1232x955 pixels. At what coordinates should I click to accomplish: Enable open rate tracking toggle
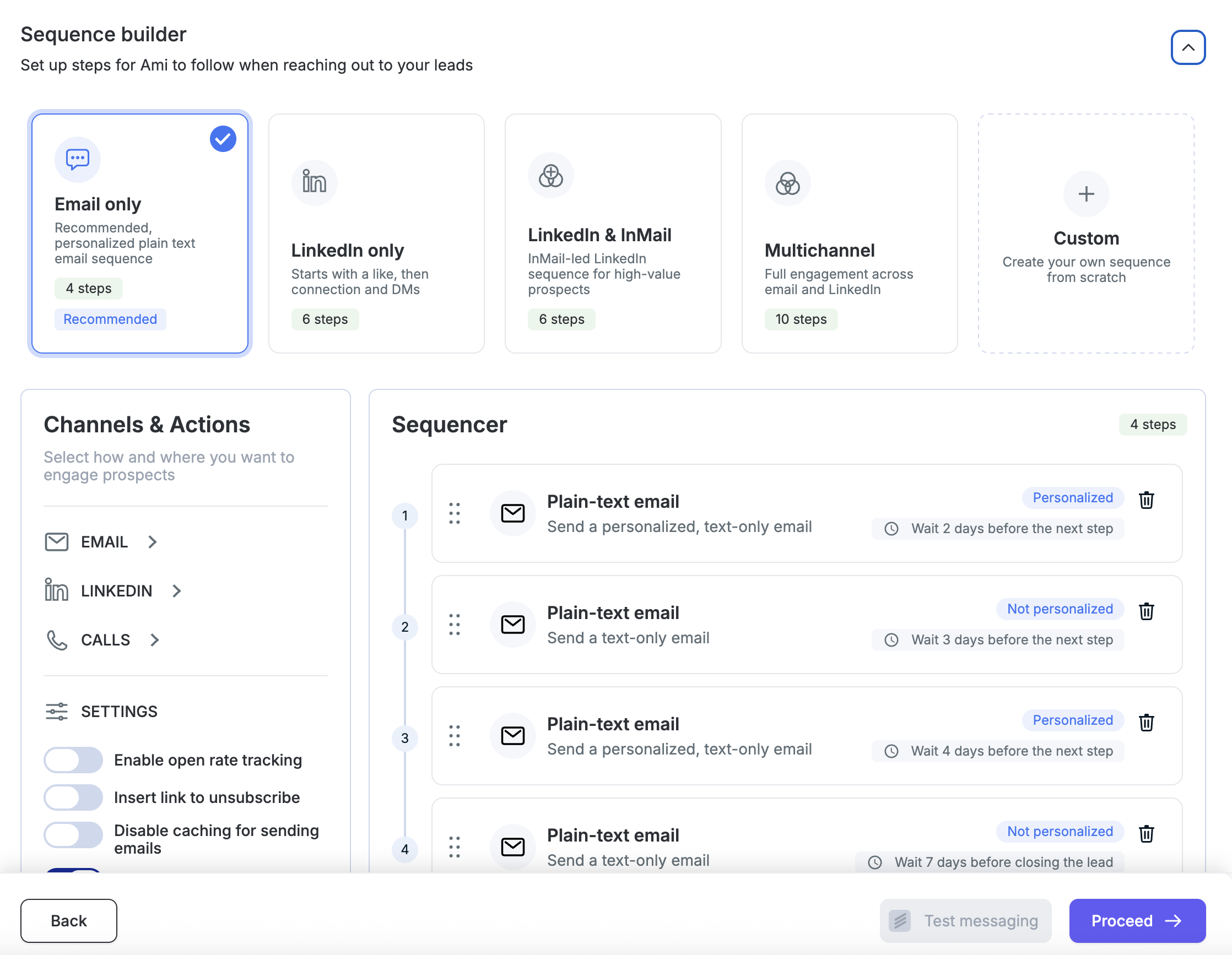73,760
